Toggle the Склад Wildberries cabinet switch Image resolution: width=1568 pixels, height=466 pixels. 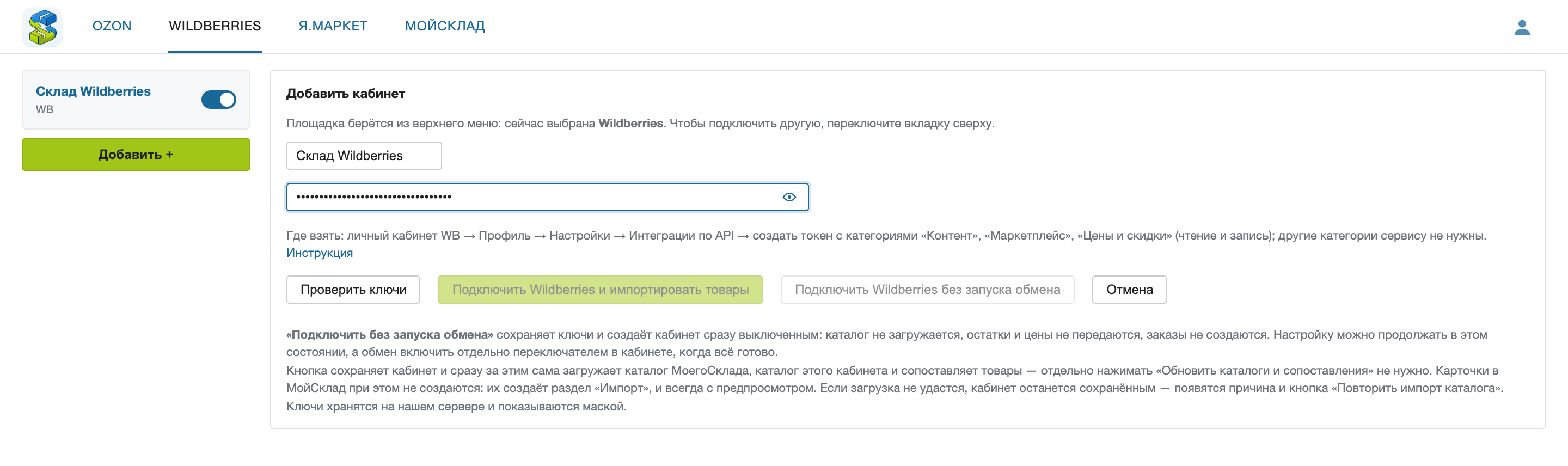click(x=218, y=100)
